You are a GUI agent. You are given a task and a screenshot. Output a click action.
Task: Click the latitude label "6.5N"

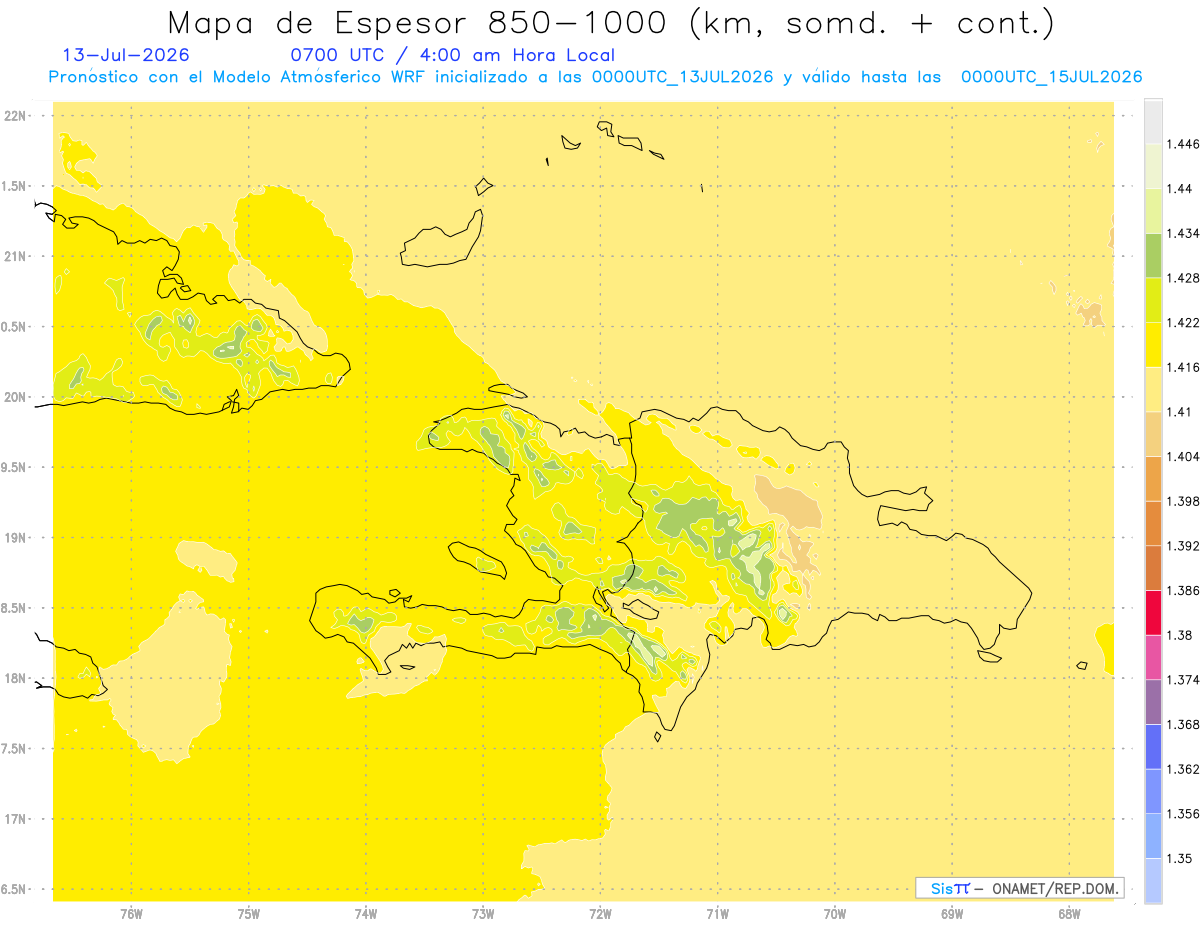click(14, 889)
